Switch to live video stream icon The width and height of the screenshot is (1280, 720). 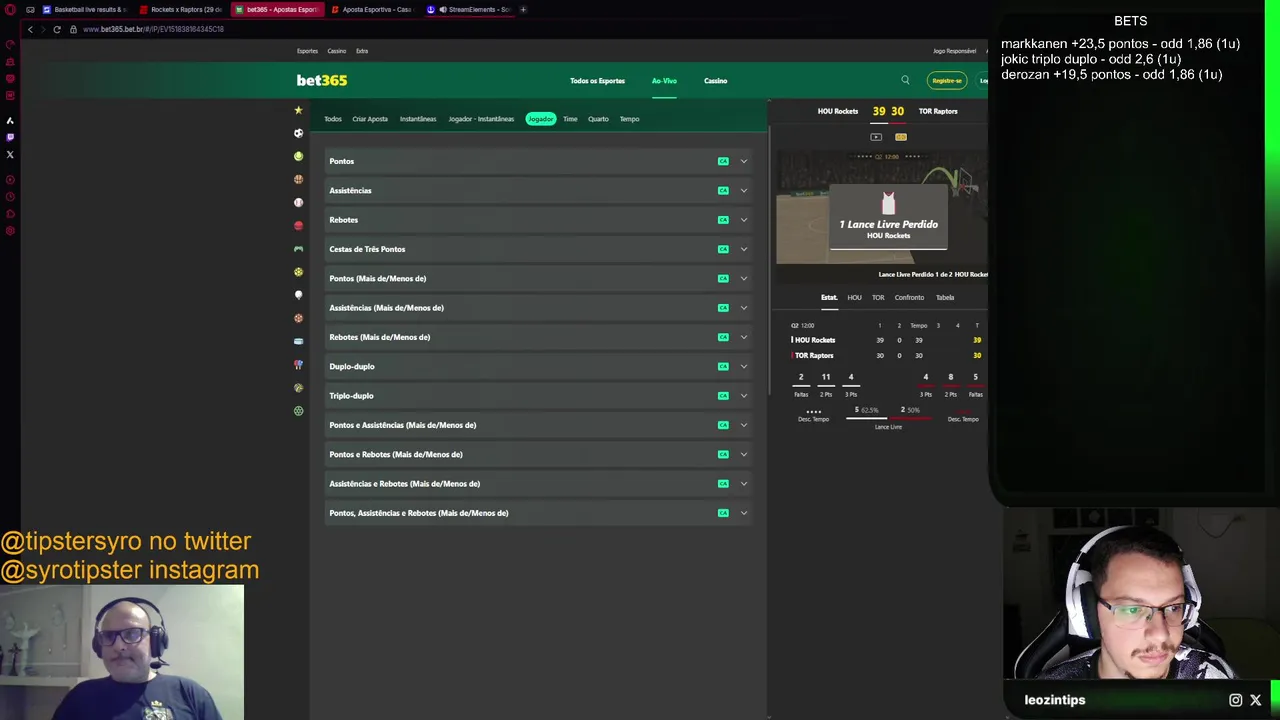coord(876,137)
